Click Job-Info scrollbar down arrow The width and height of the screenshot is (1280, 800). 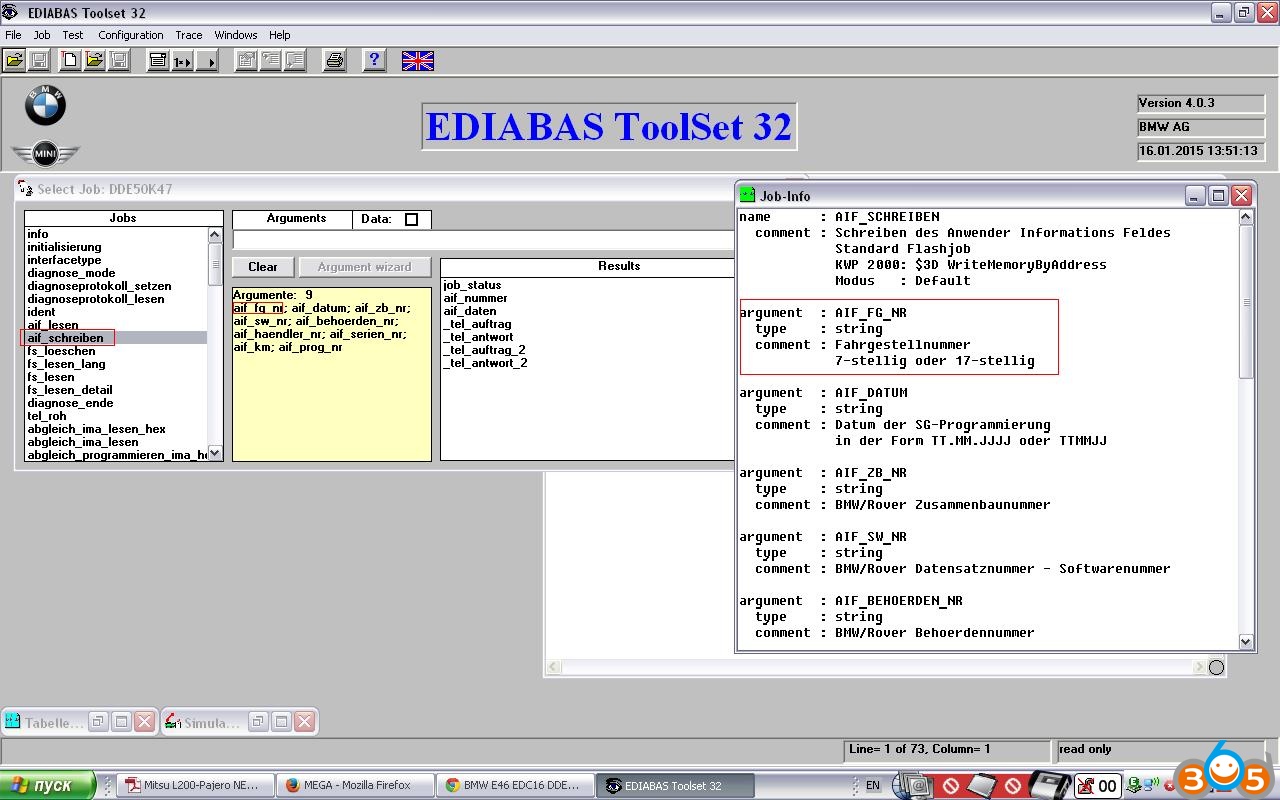tap(1246, 642)
